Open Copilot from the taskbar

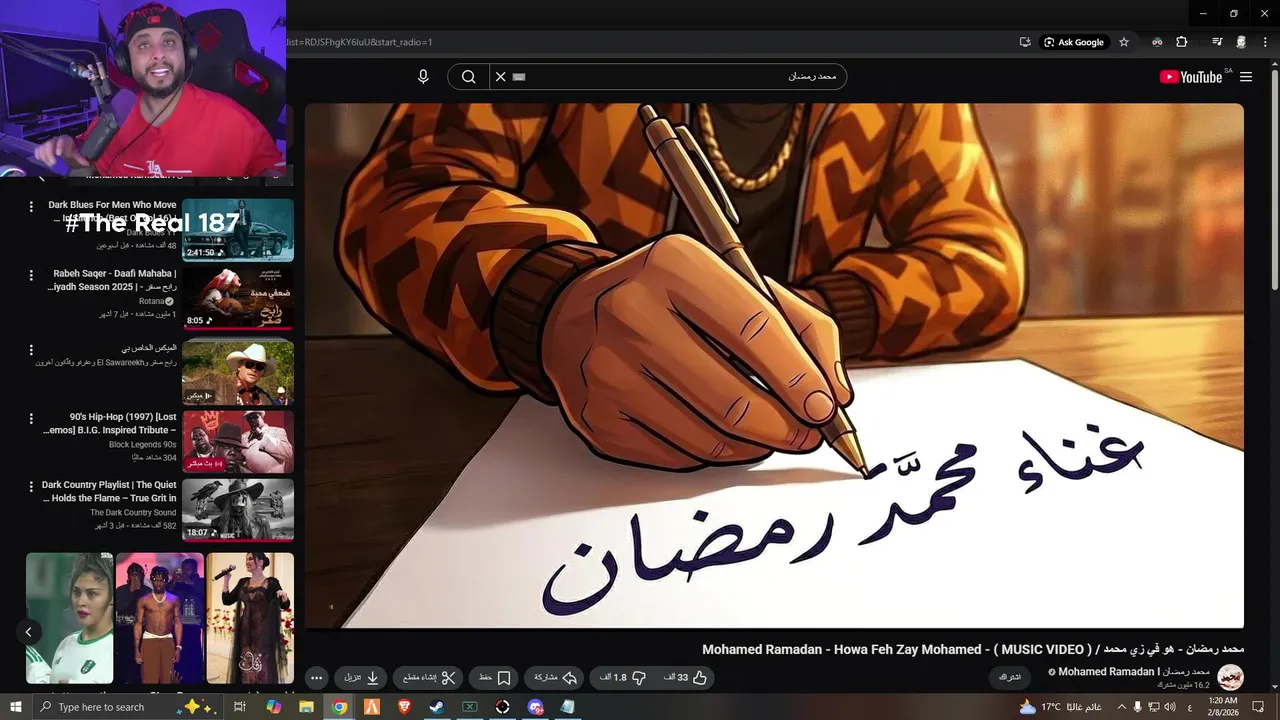pyautogui.click(x=273, y=707)
